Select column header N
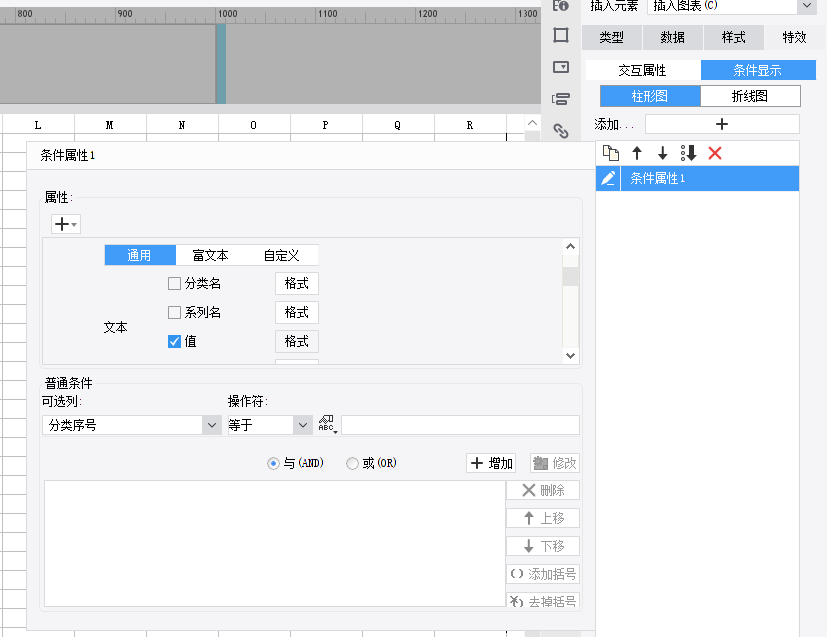 (x=182, y=125)
